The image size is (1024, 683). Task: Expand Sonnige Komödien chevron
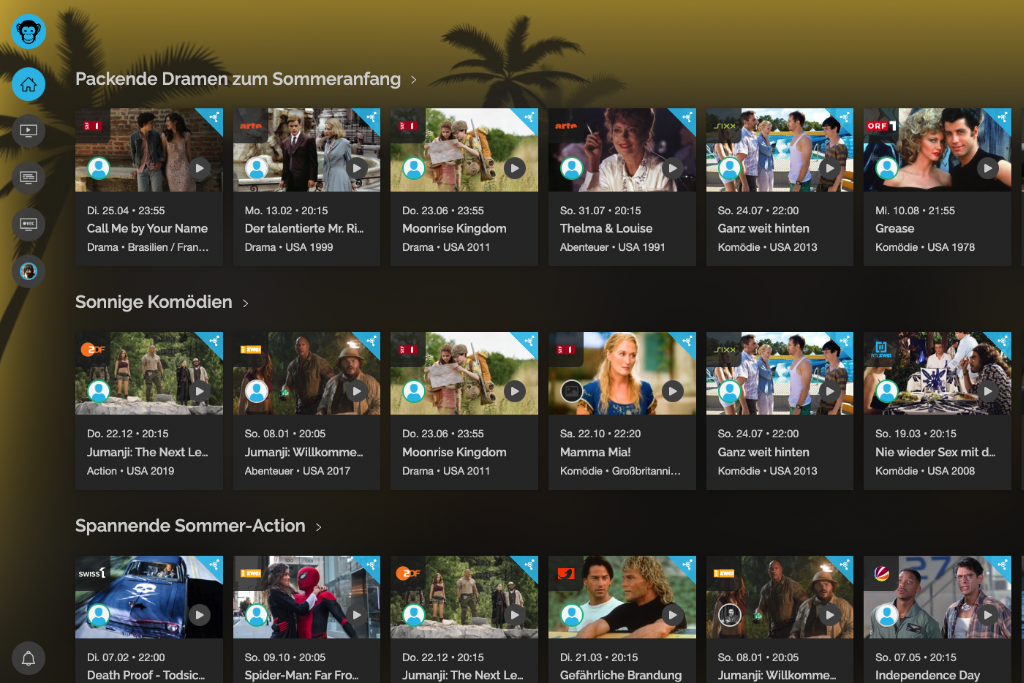point(246,303)
